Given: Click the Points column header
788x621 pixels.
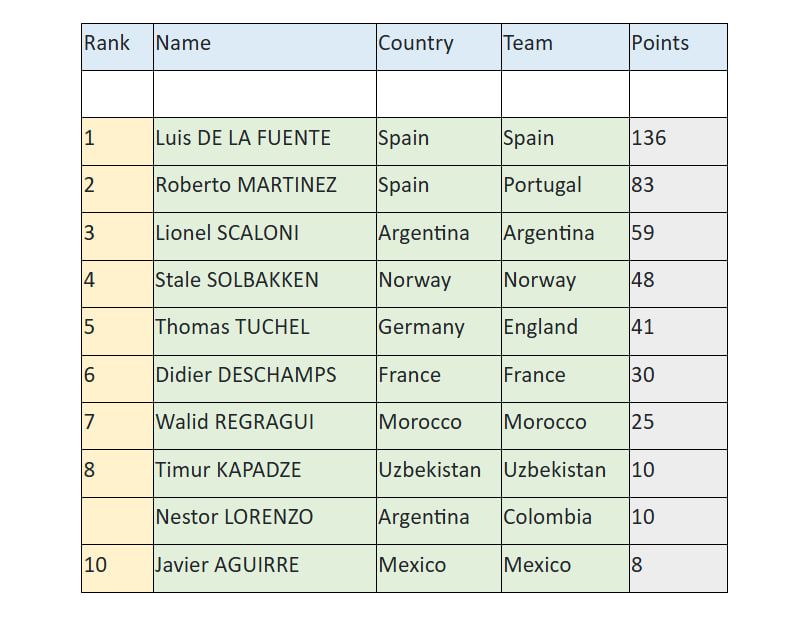Looking at the screenshot, I should point(677,44).
